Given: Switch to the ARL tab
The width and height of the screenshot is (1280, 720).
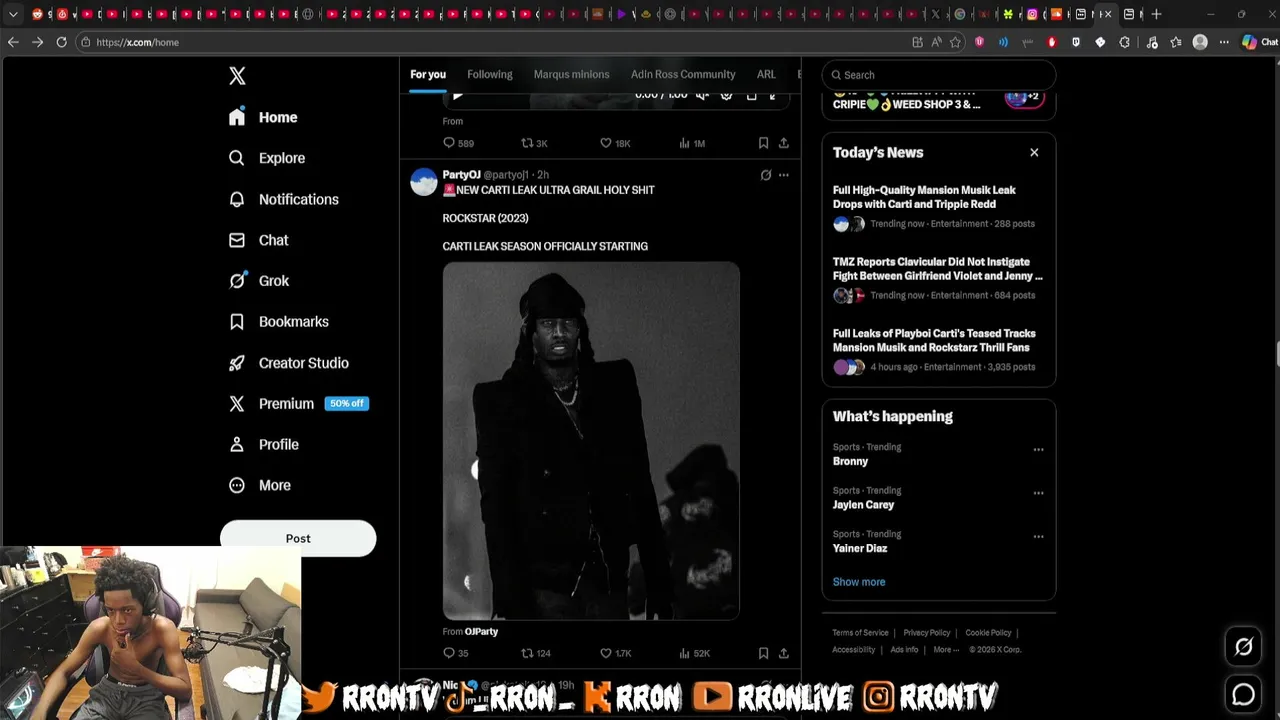Looking at the screenshot, I should [766, 74].
